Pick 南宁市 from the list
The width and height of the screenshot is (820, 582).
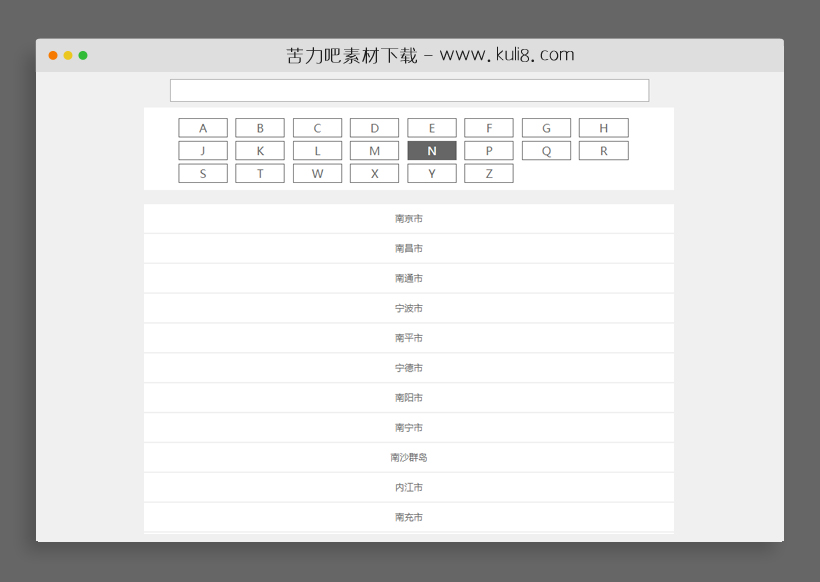click(x=409, y=427)
